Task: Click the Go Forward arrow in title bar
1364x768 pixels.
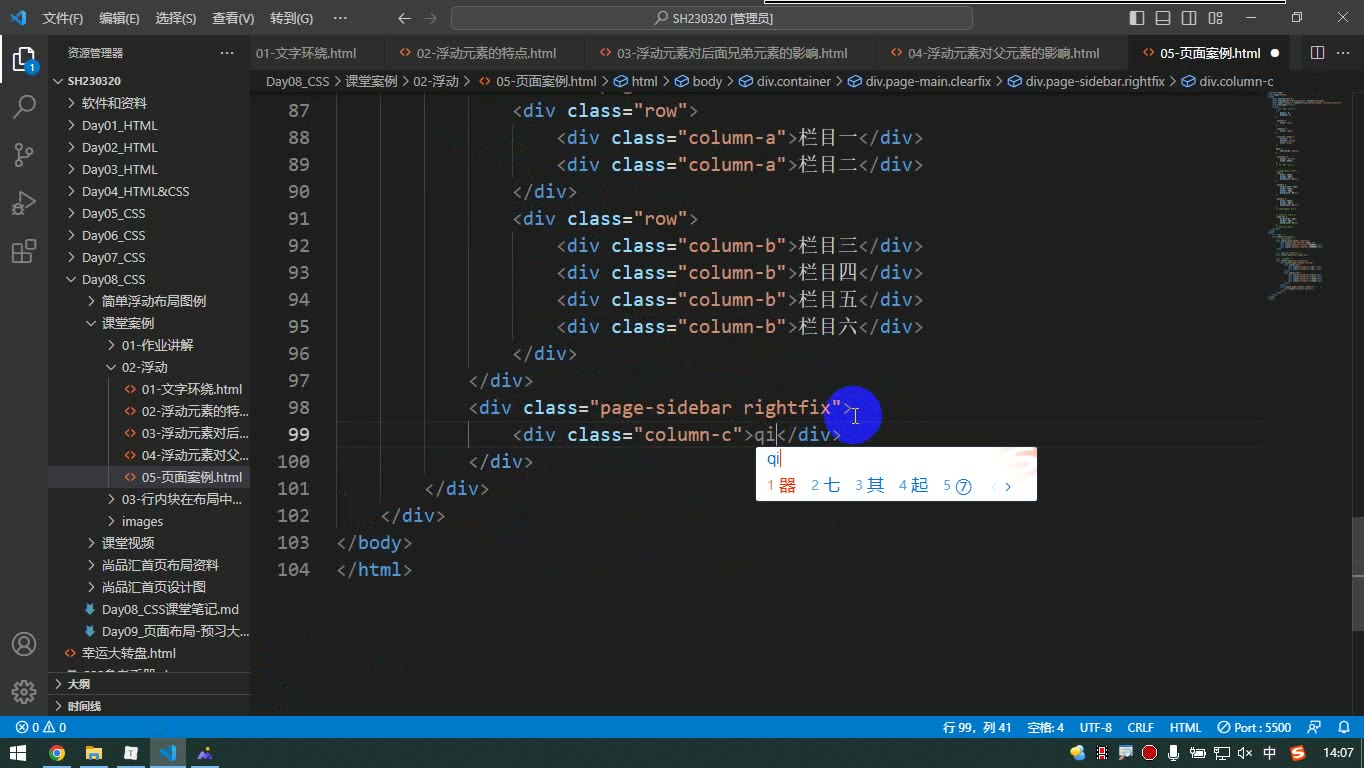Action: 432,18
